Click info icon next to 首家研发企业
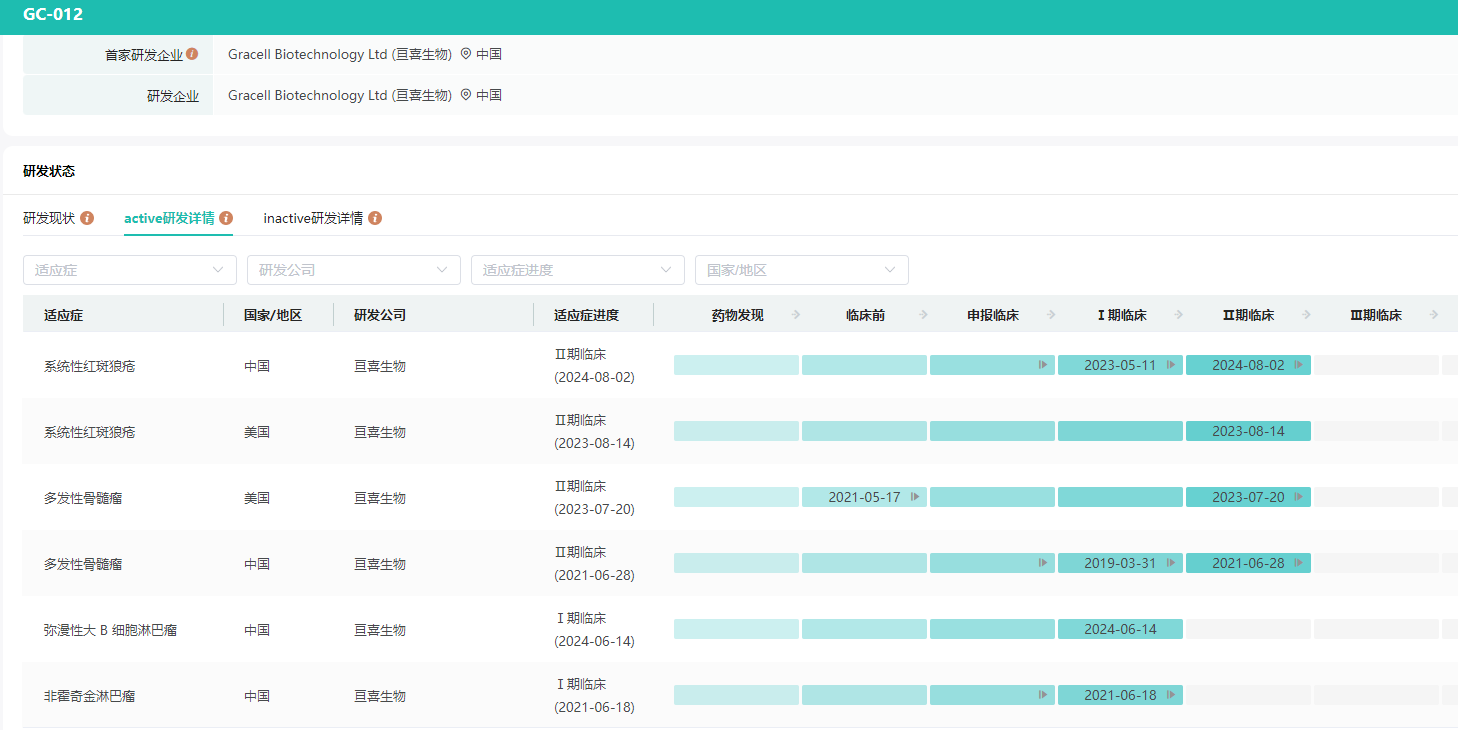Screen dimensions: 1458x730 [x=192, y=54]
